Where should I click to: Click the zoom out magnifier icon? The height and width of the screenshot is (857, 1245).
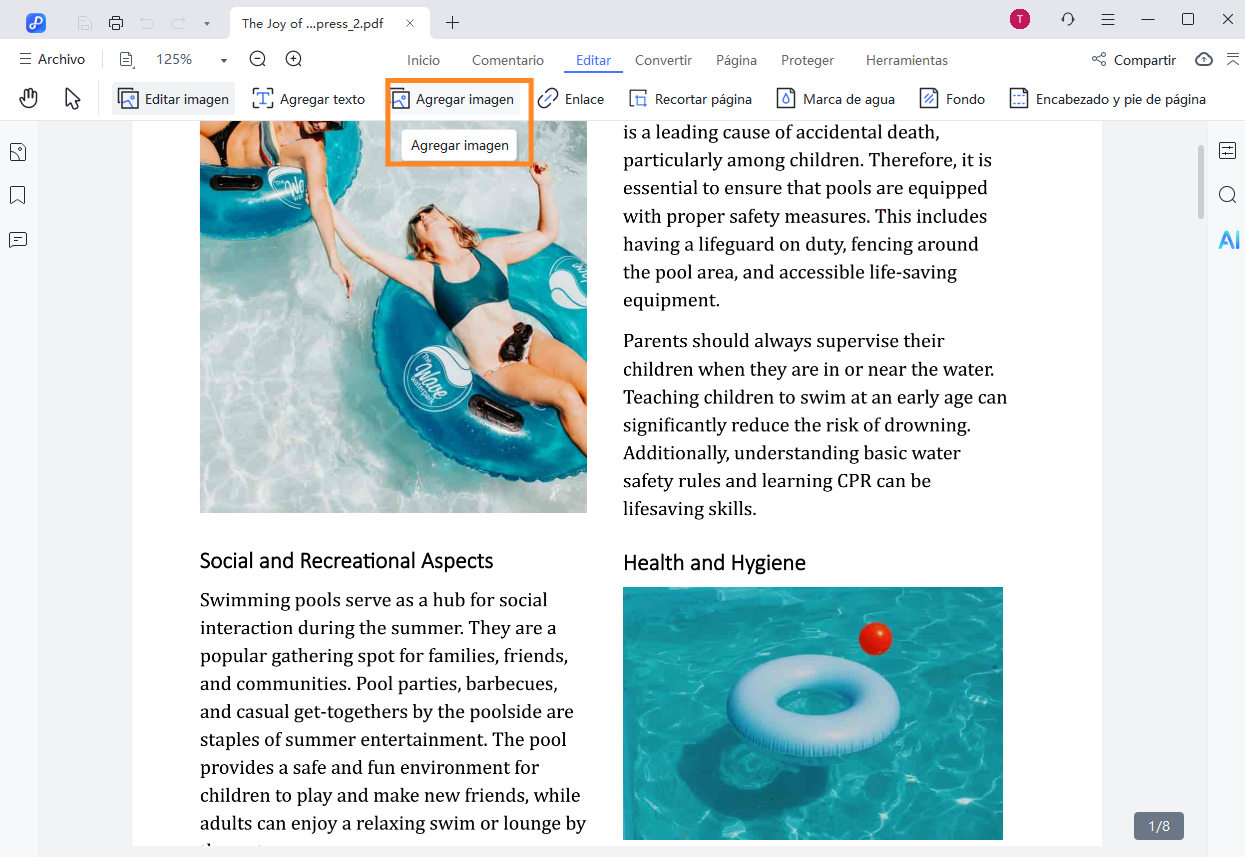258,59
